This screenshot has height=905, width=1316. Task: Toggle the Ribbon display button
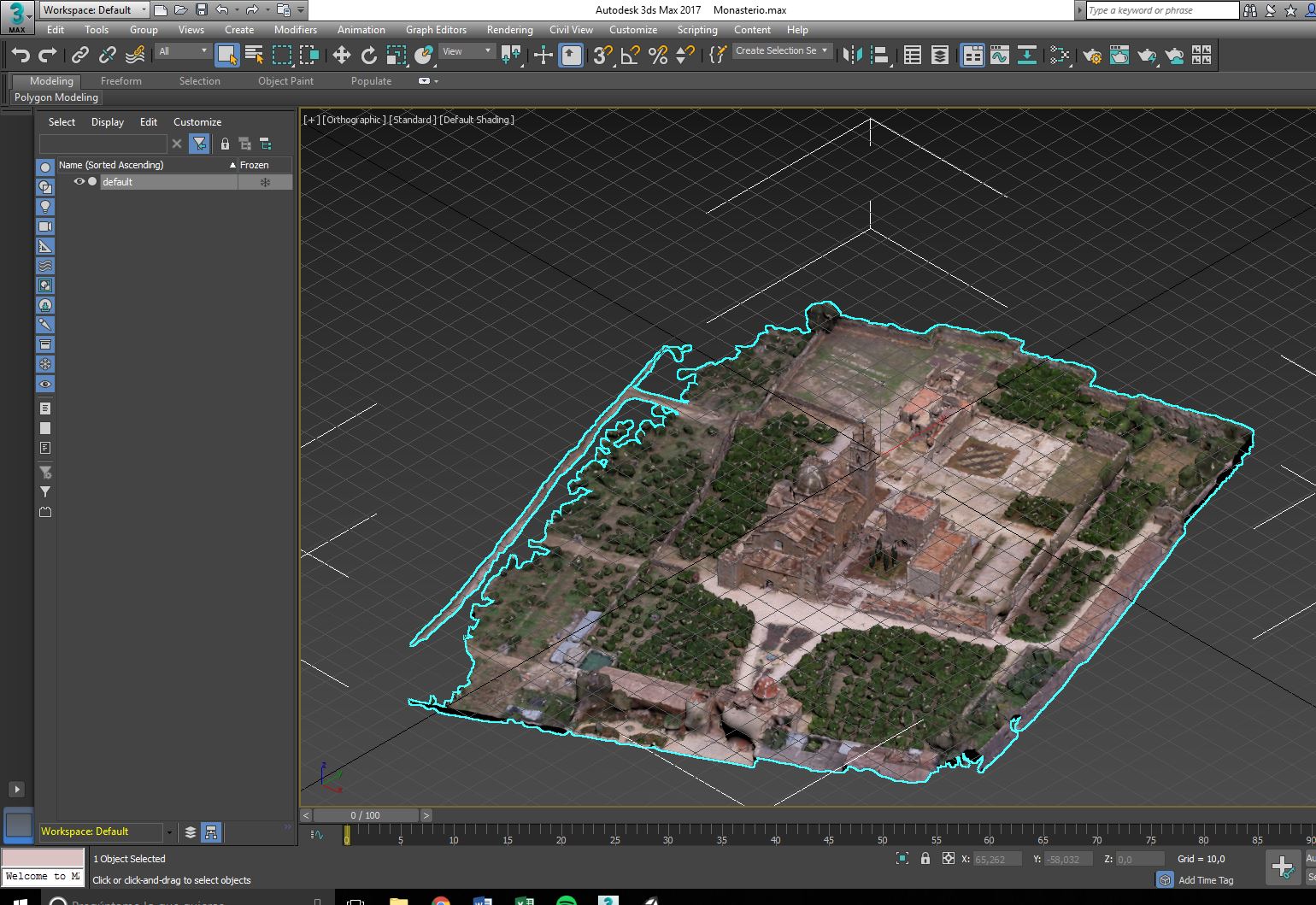coord(972,56)
